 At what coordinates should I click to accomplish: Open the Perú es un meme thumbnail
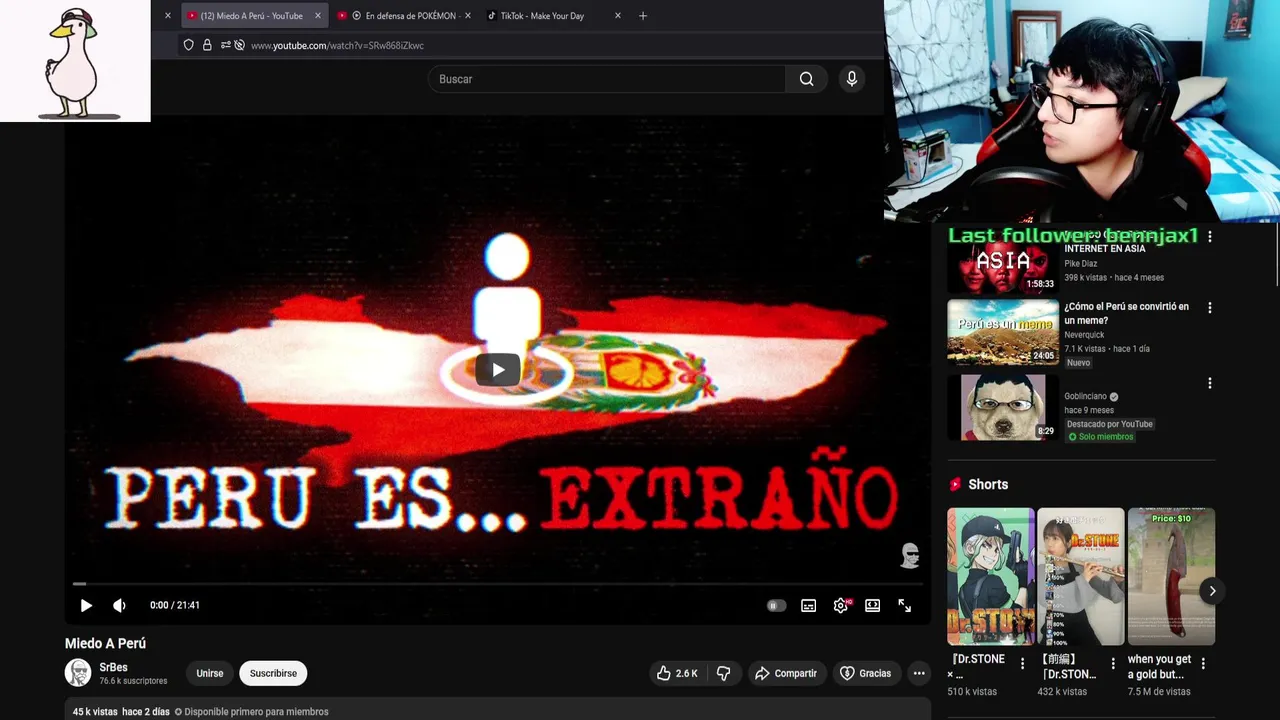tap(1003, 331)
